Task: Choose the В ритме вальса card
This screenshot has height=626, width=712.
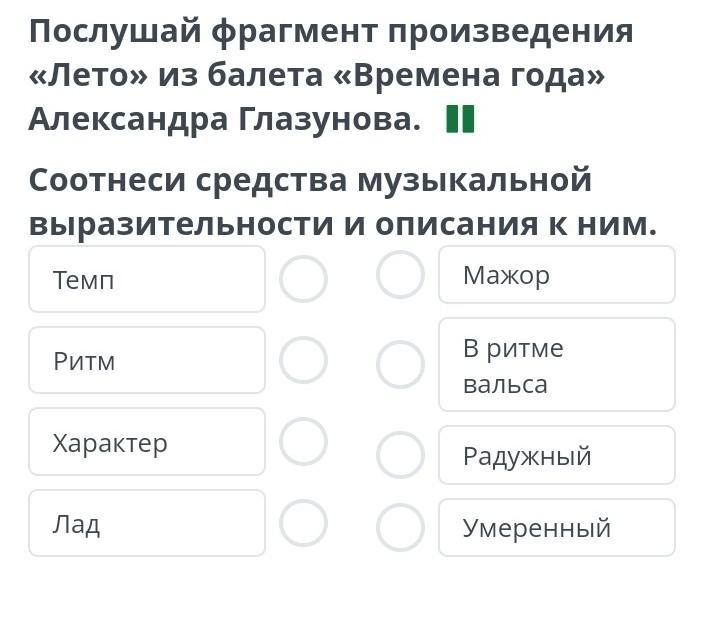Action: point(557,365)
